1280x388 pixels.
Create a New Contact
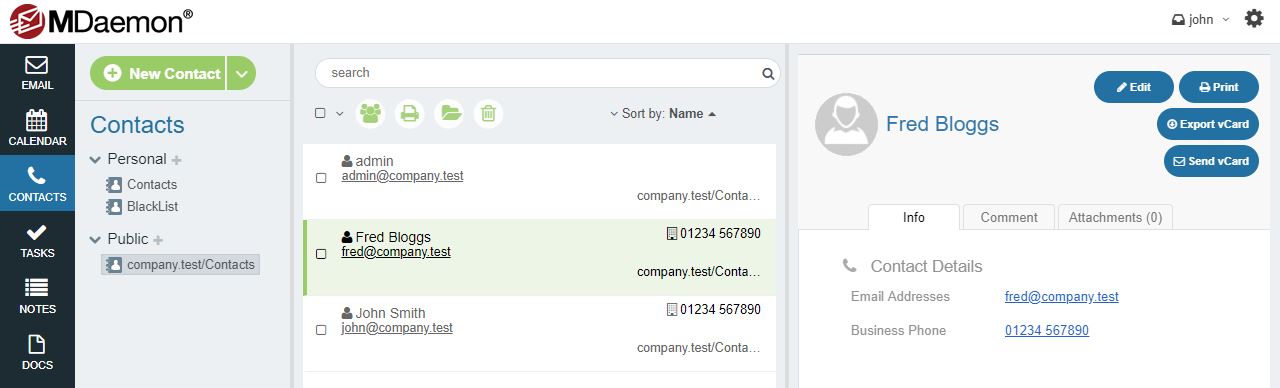tap(159, 73)
